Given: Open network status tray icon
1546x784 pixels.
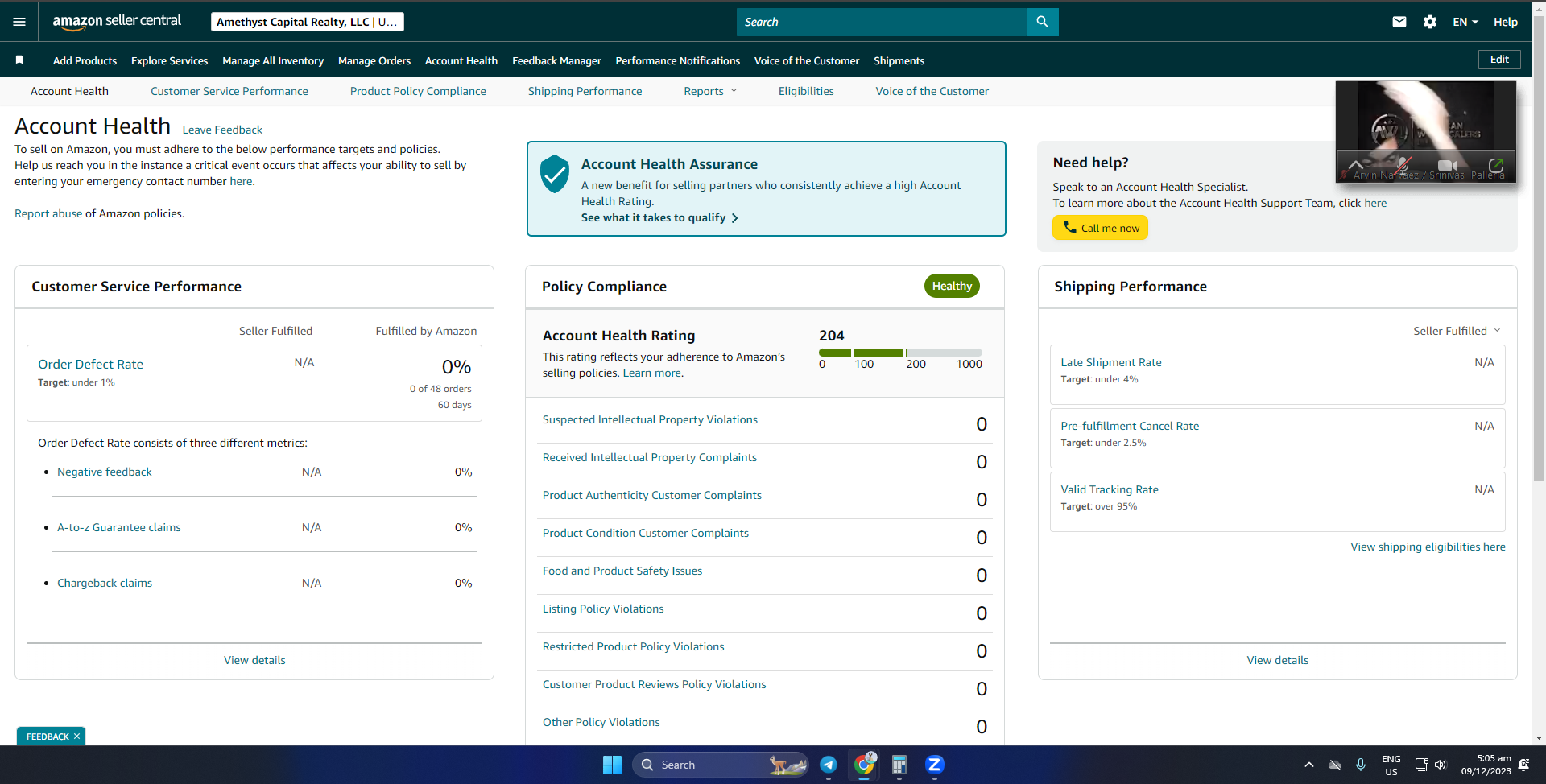Looking at the screenshot, I should click(x=1421, y=765).
